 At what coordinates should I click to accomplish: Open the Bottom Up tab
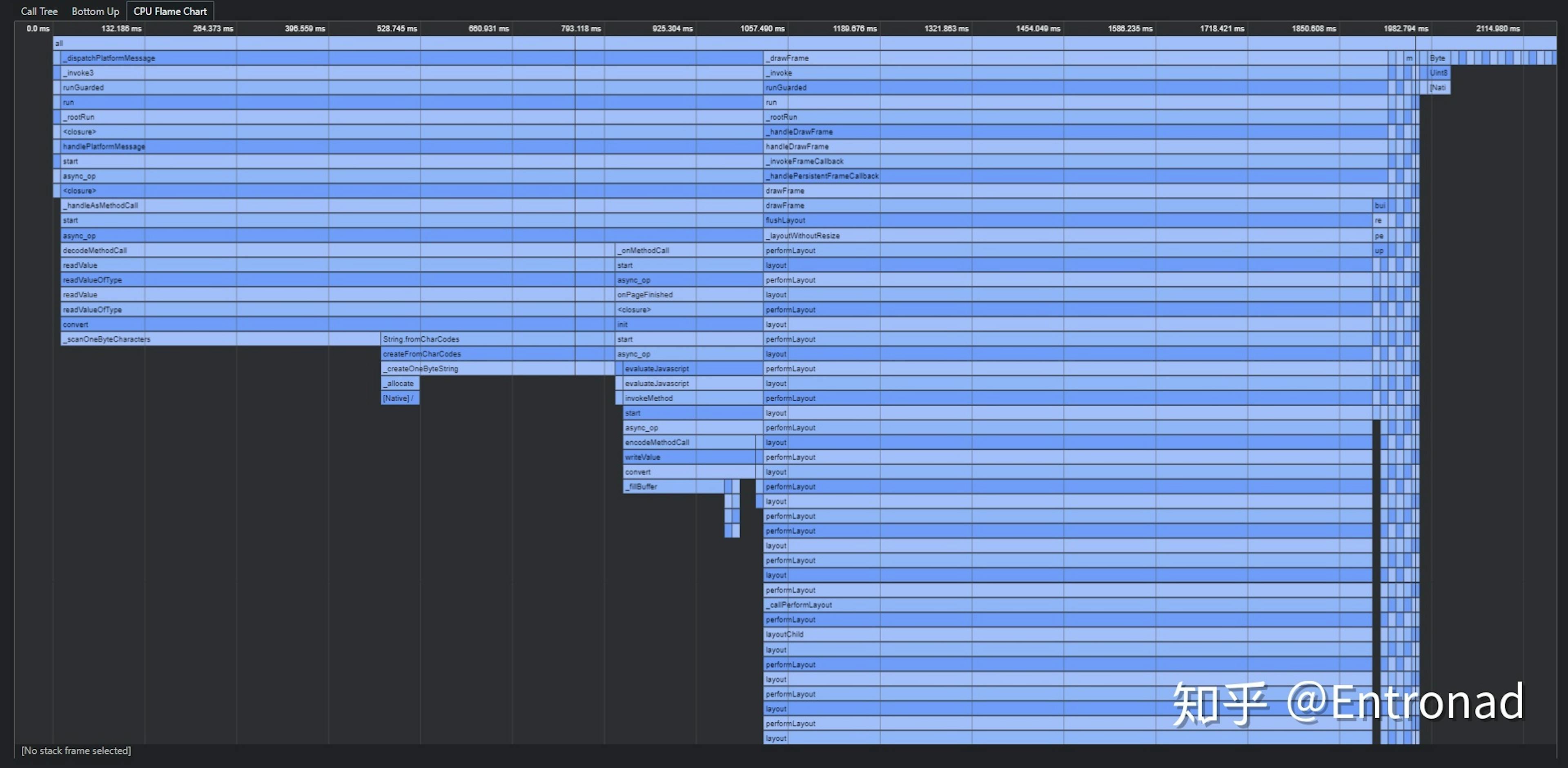pos(95,11)
